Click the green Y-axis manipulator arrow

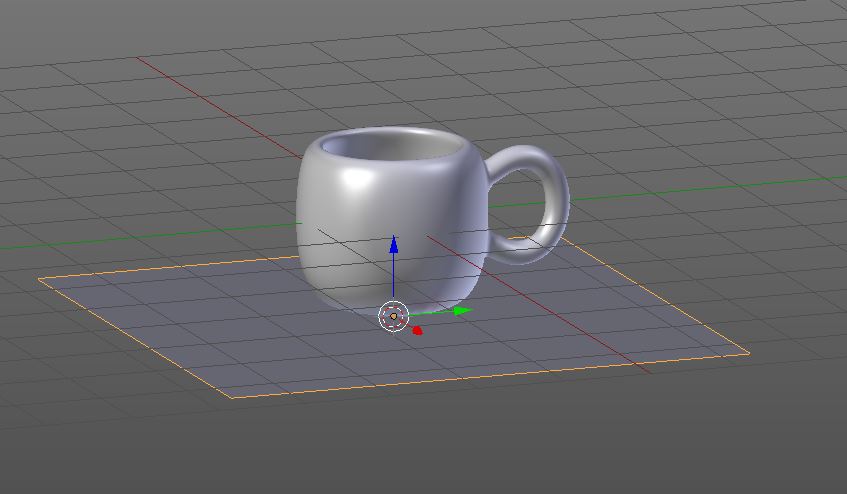point(462,310)
